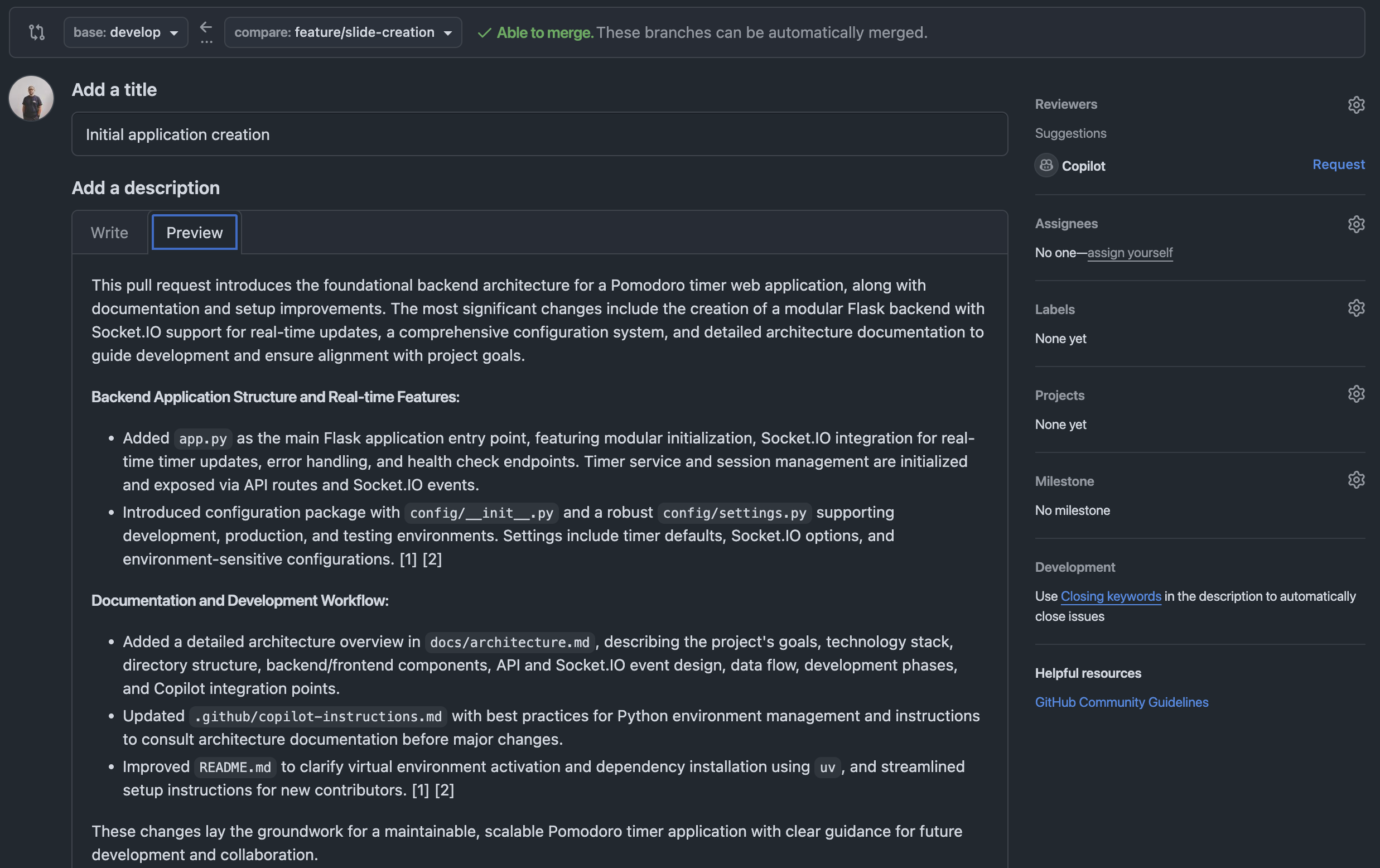
Task: Click the Copilot reviewer avatar icon
Action: tap(1046, 166)
